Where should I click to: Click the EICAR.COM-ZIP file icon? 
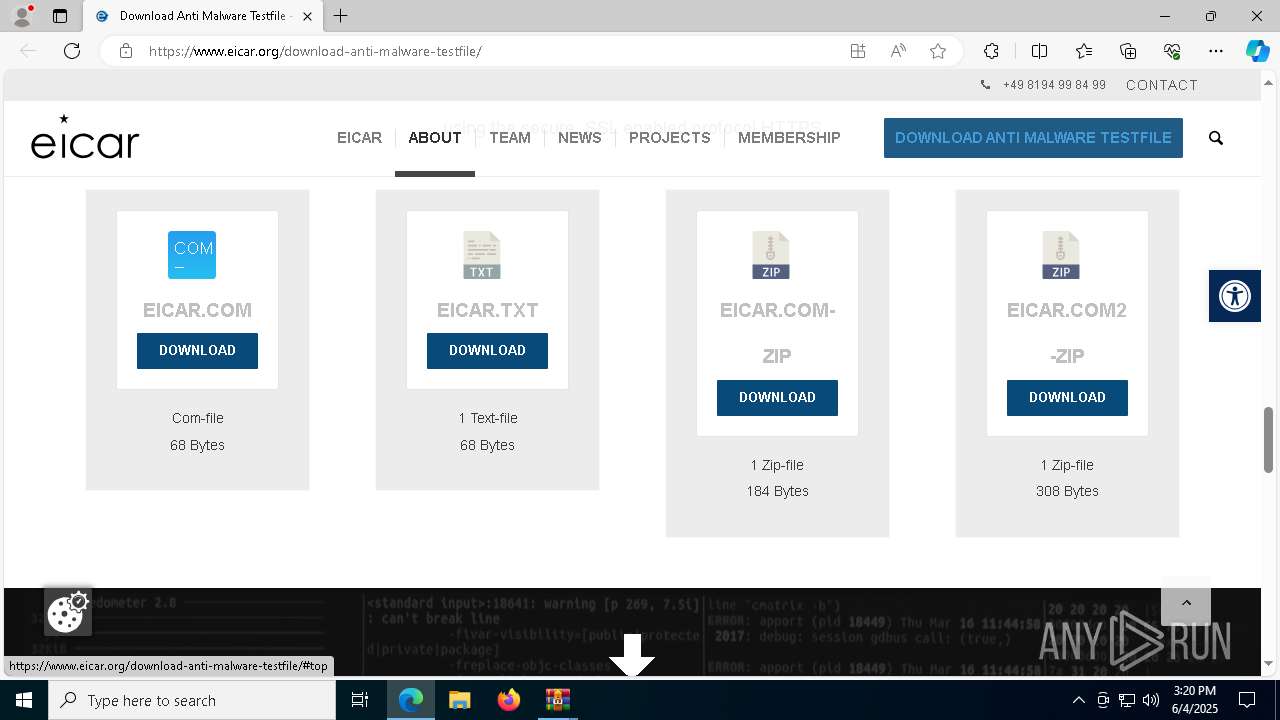[771, 255]
